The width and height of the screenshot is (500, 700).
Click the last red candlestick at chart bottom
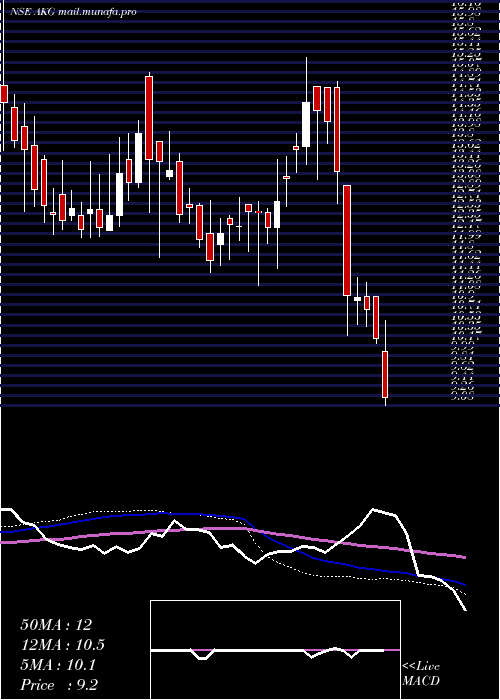pyautogui.click(x=385, y=374)
